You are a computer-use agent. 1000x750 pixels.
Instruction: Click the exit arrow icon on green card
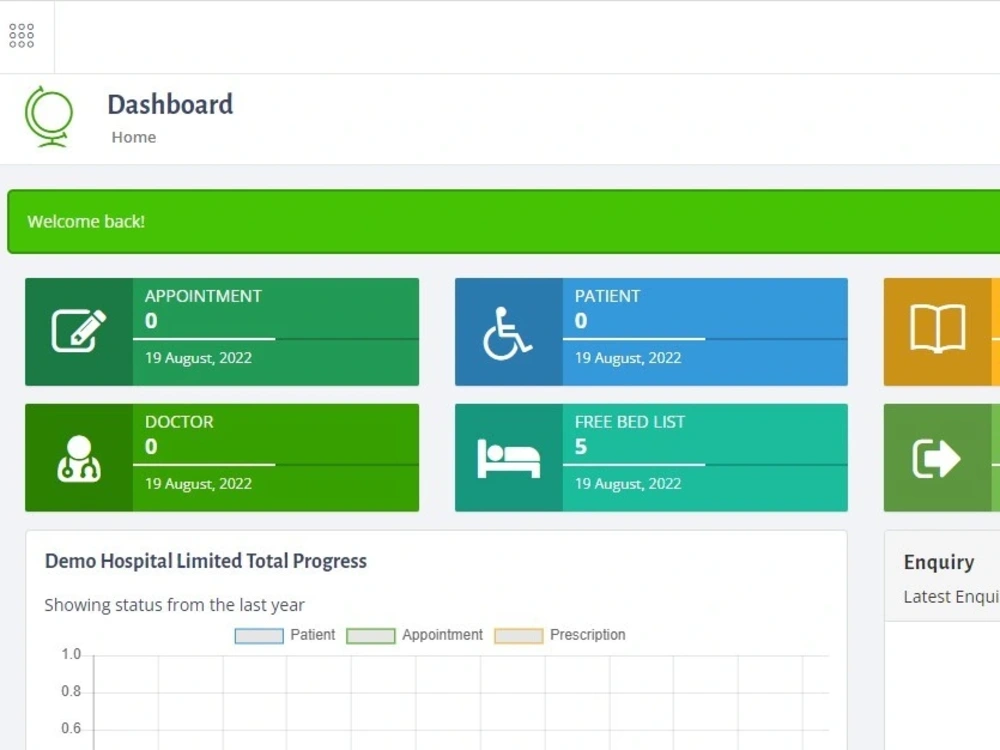click(936, 458)
